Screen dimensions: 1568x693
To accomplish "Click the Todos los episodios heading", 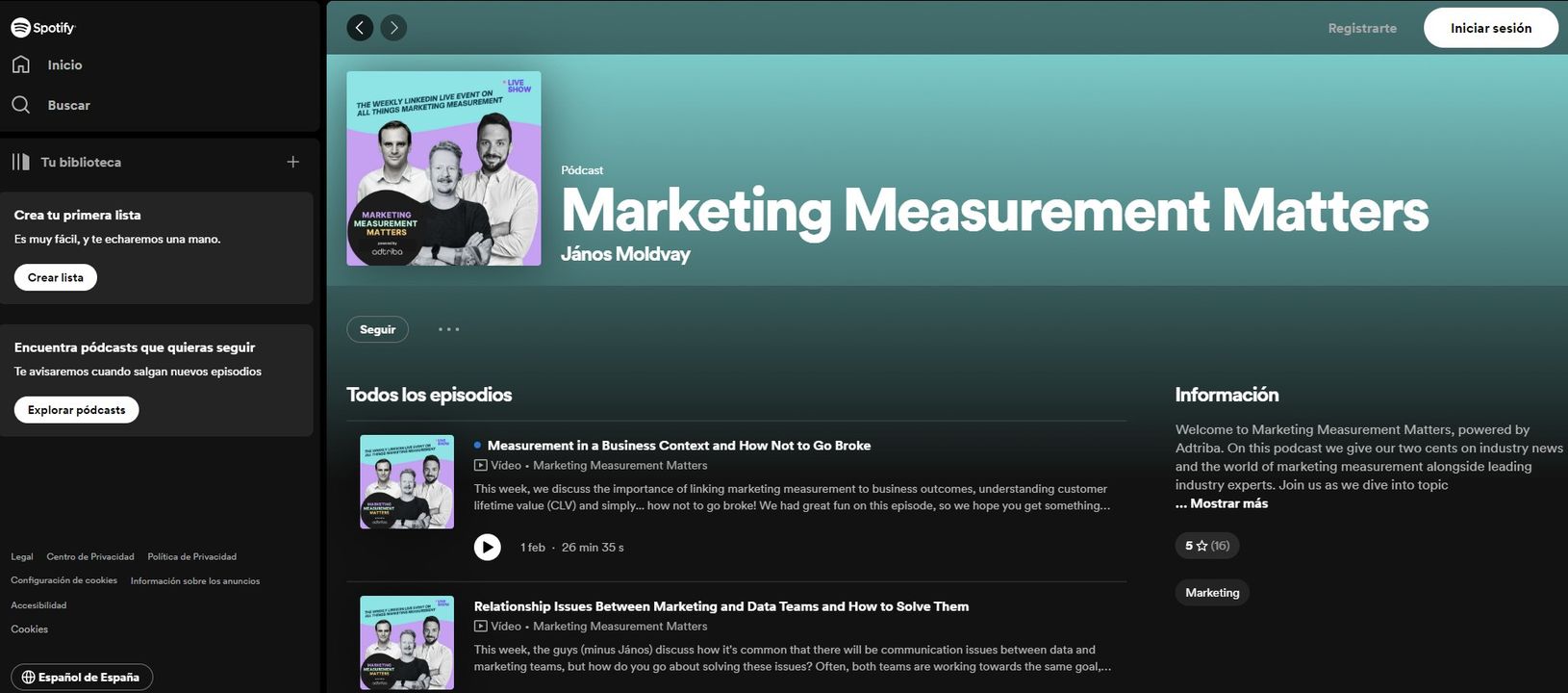I will 429,395.
